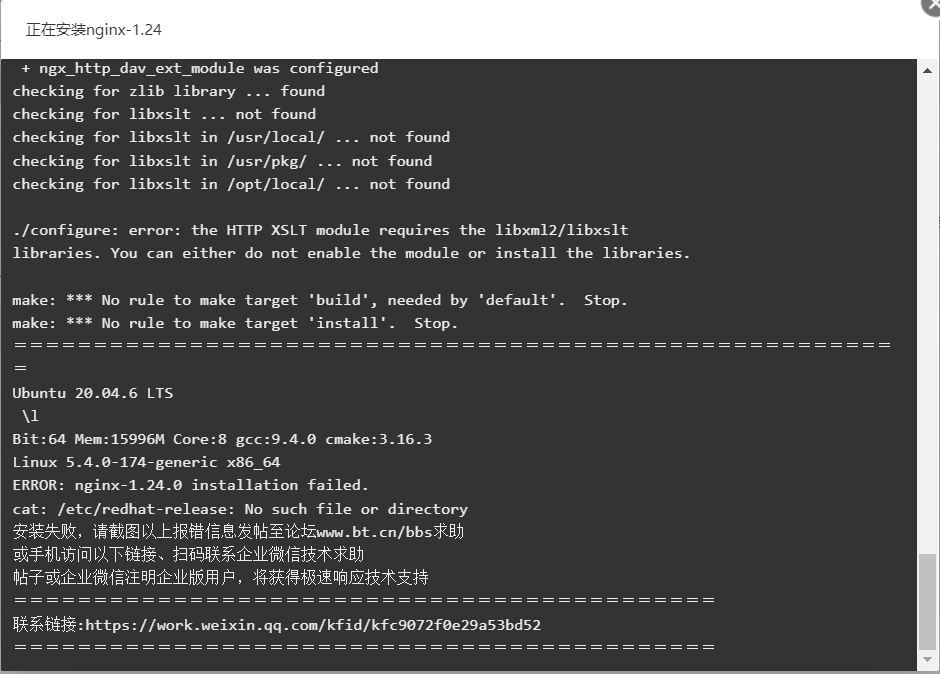
Task: Open the work.weixin.qq.com contact link
Action: (313, 625)
